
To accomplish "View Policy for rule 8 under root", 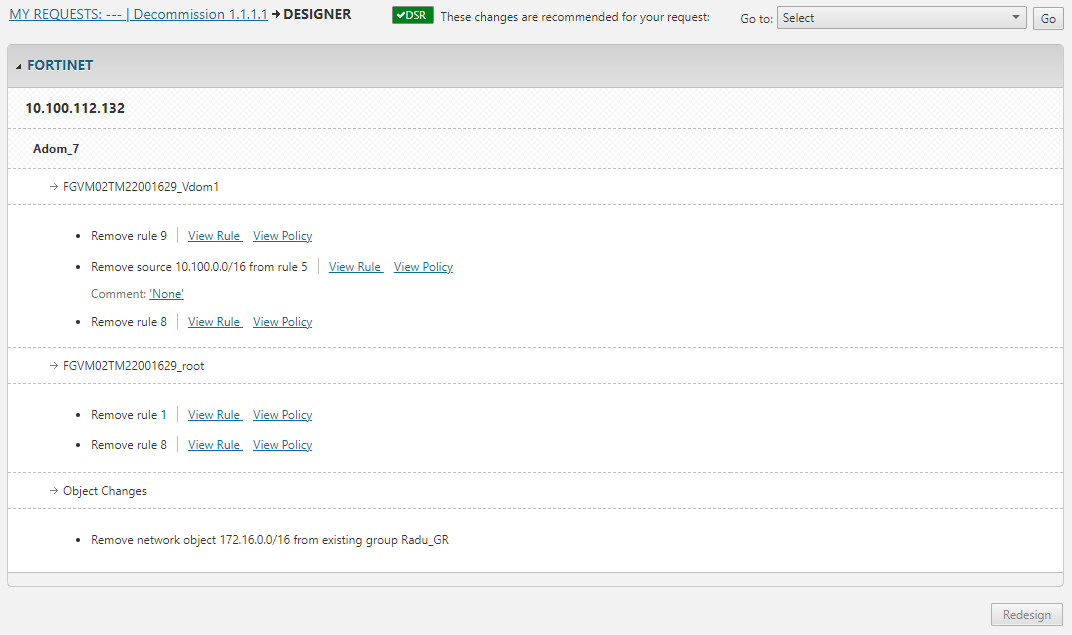I will pyautogui.click(x=282, y=445).
